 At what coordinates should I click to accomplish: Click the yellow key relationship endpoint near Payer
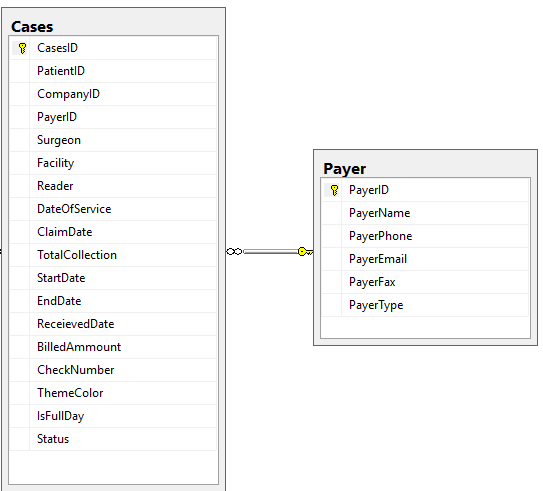305,251
